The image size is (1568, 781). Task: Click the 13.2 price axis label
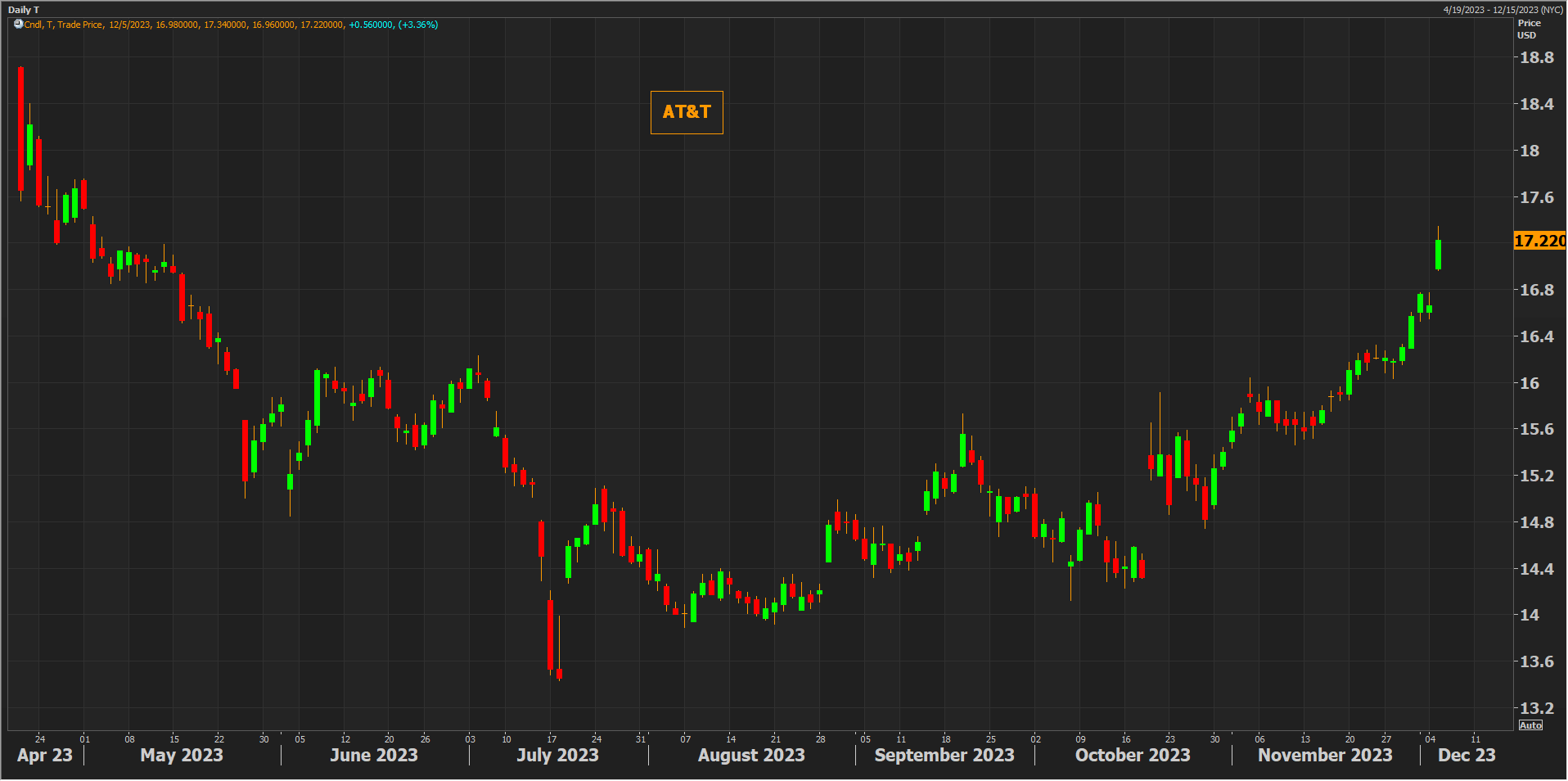(1536, 708)
